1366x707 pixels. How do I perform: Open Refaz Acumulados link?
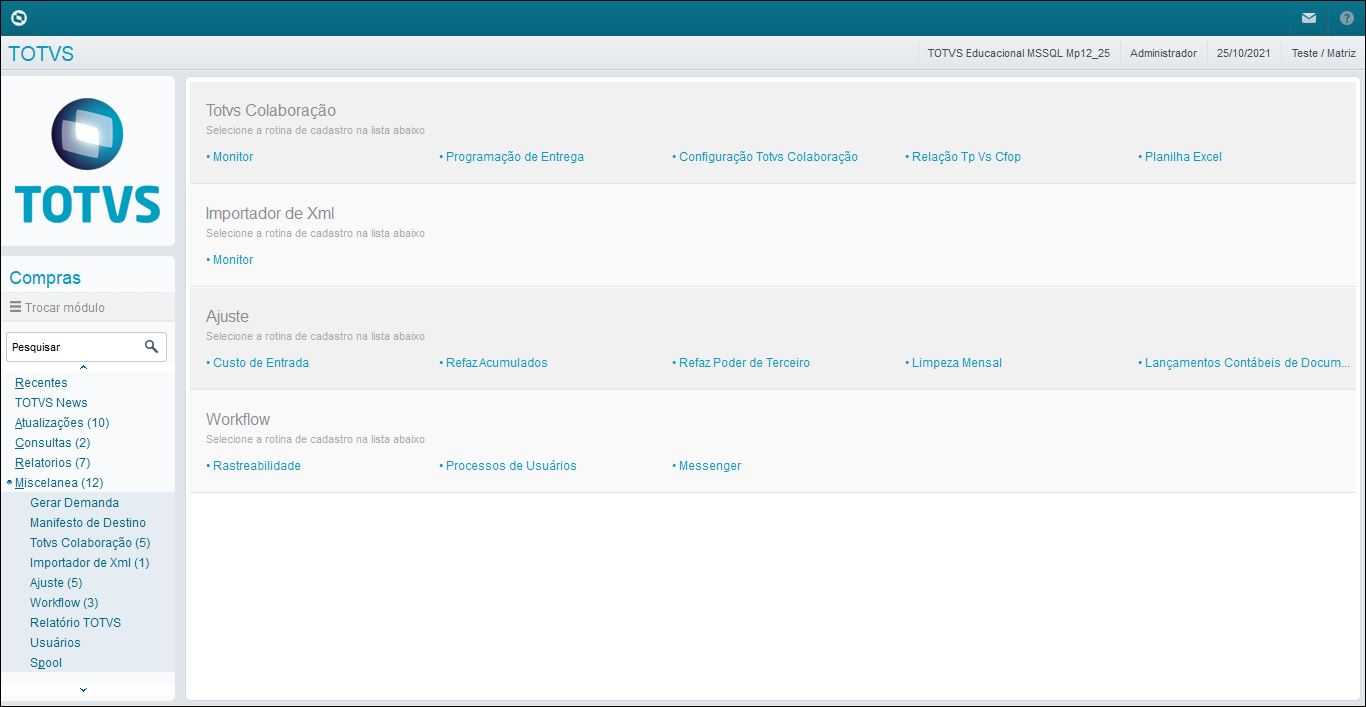pyautogui.click(x=496, y=363)
